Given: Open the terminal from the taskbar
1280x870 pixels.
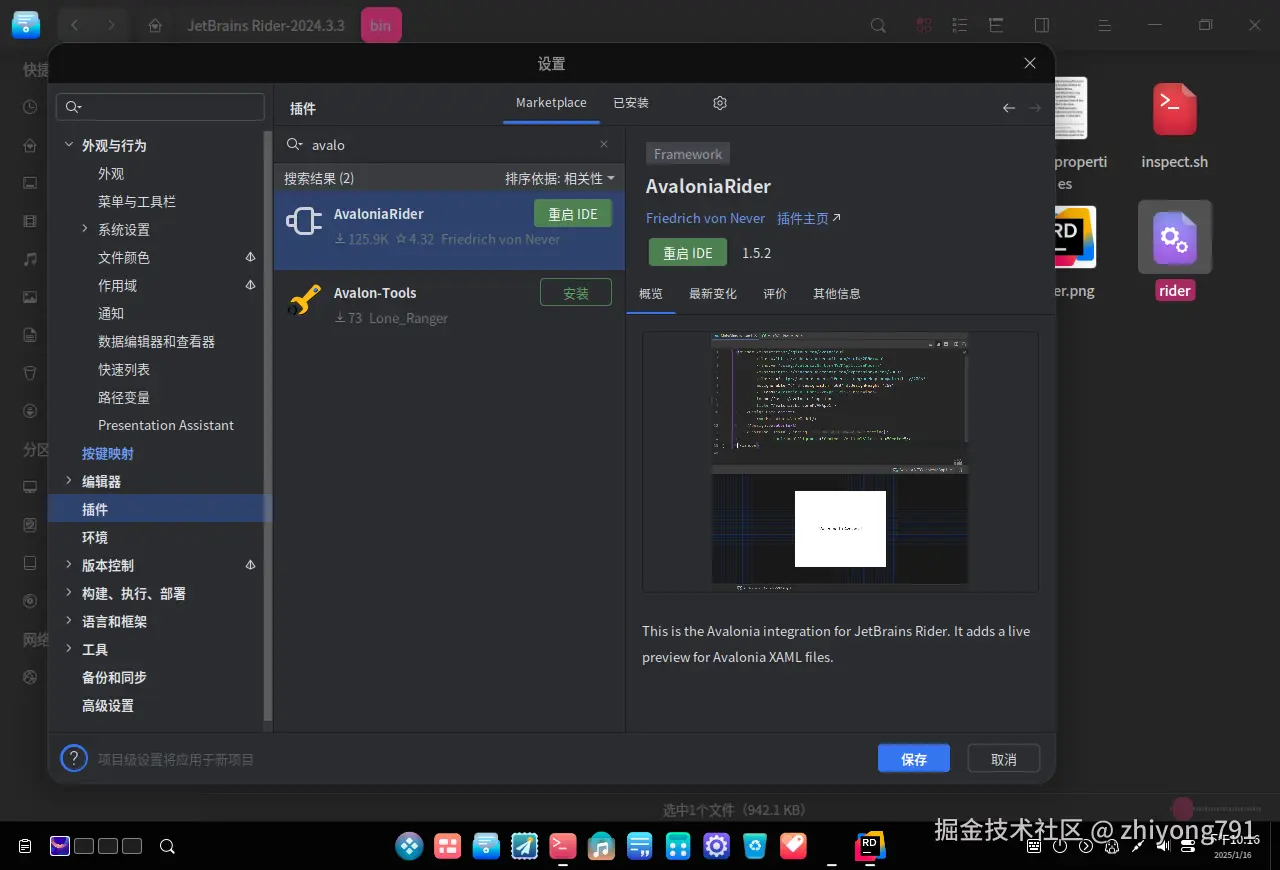Looking at the screenshot, I should (x=563, y=846).
